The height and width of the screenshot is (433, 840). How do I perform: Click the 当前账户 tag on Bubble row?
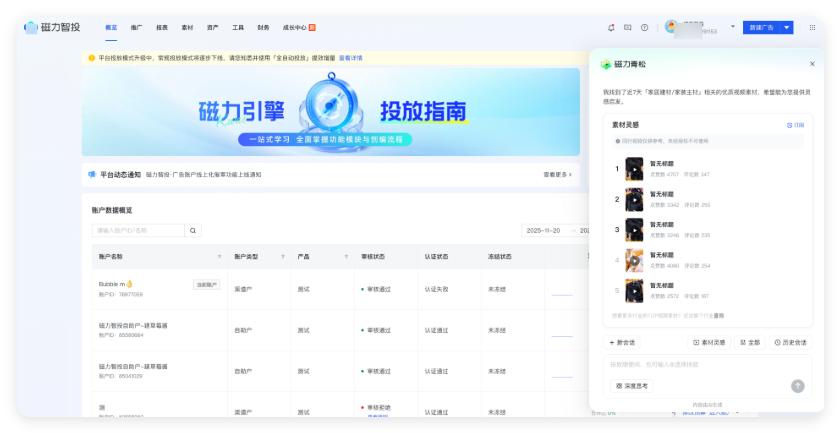pyautogui.click(x=206, y=285)
